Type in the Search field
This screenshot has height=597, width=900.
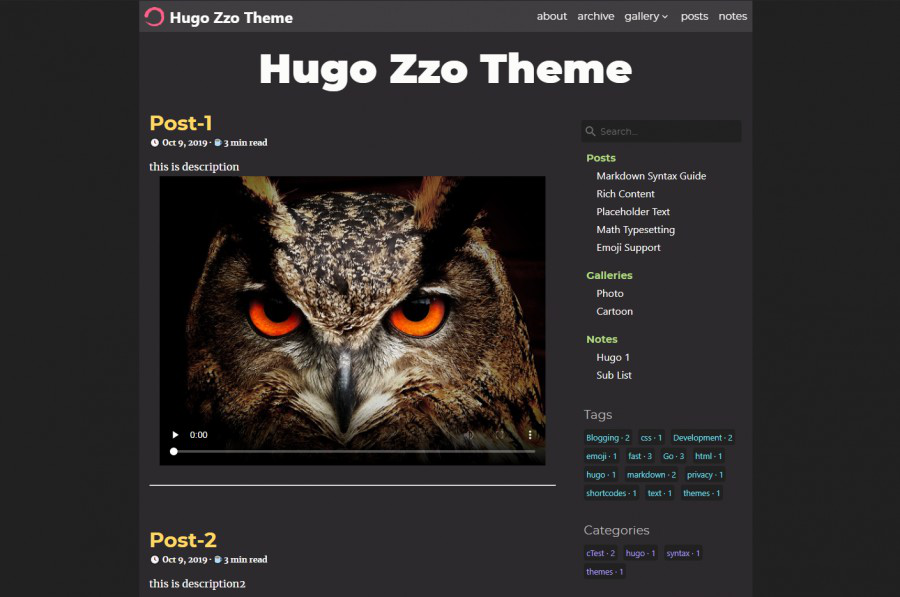(x=665, y=131)
